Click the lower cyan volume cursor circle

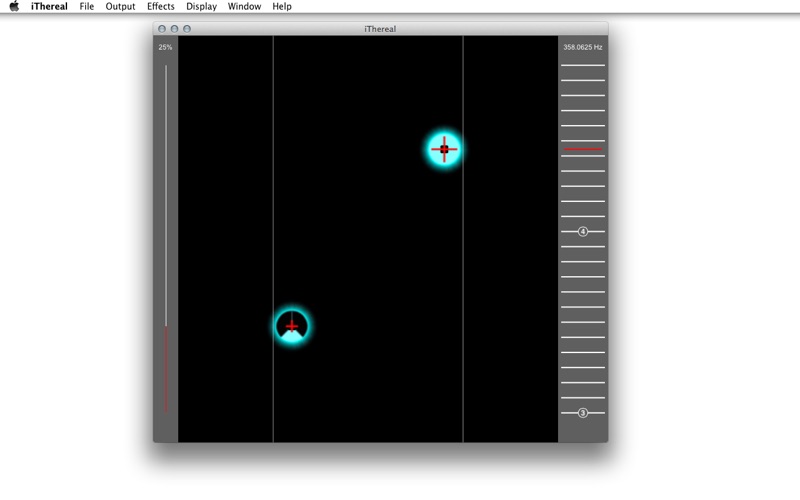[x=292, y=326]
